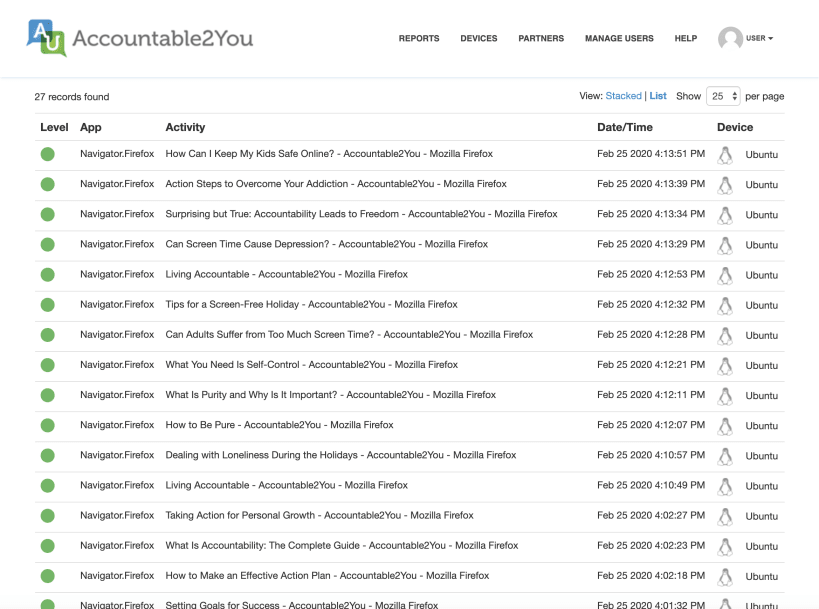Click the date 'Feb 25 2020 4:13:29 PM'

(x=651, y=244)
